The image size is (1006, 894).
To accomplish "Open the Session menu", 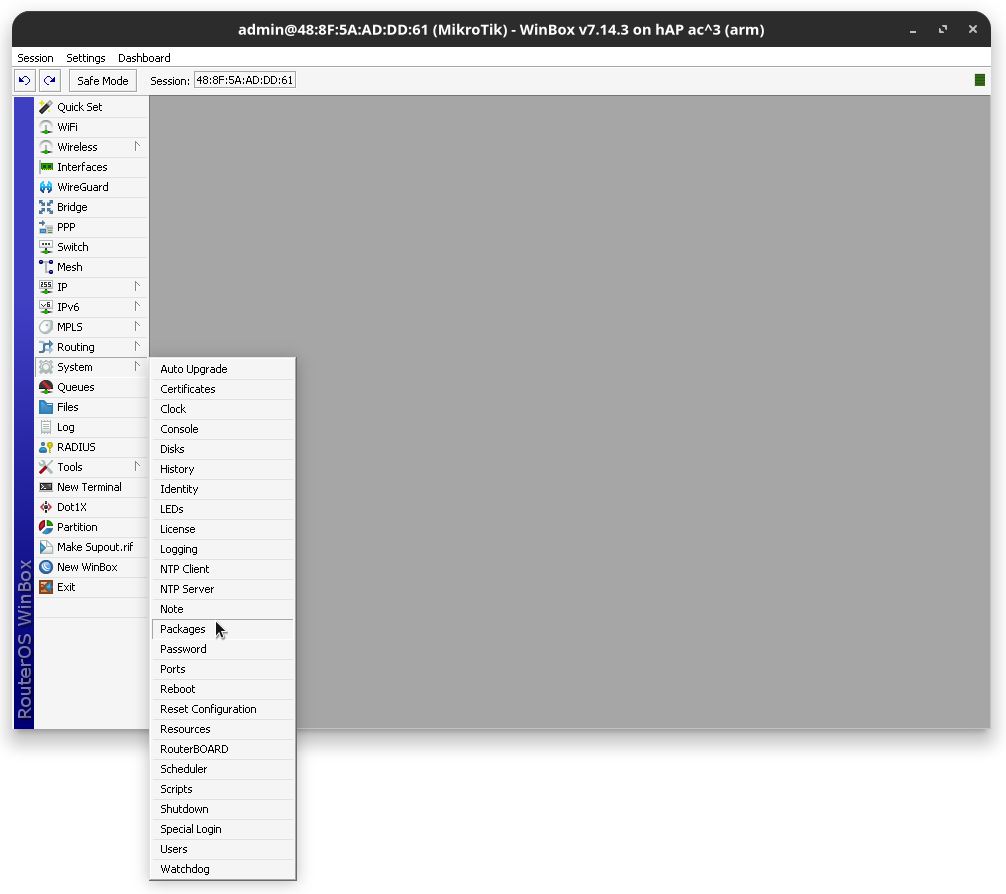I will (35, 58).
